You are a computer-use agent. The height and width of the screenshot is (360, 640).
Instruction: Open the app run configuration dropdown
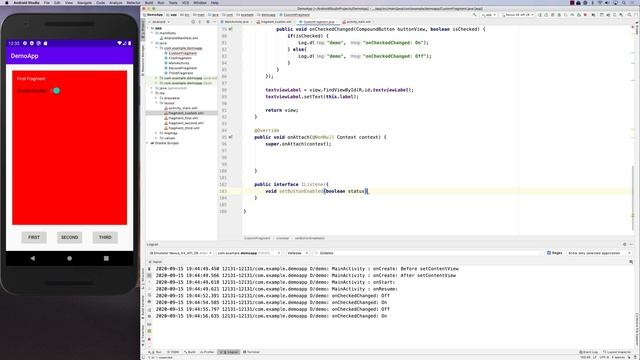[x=488, y=15]
